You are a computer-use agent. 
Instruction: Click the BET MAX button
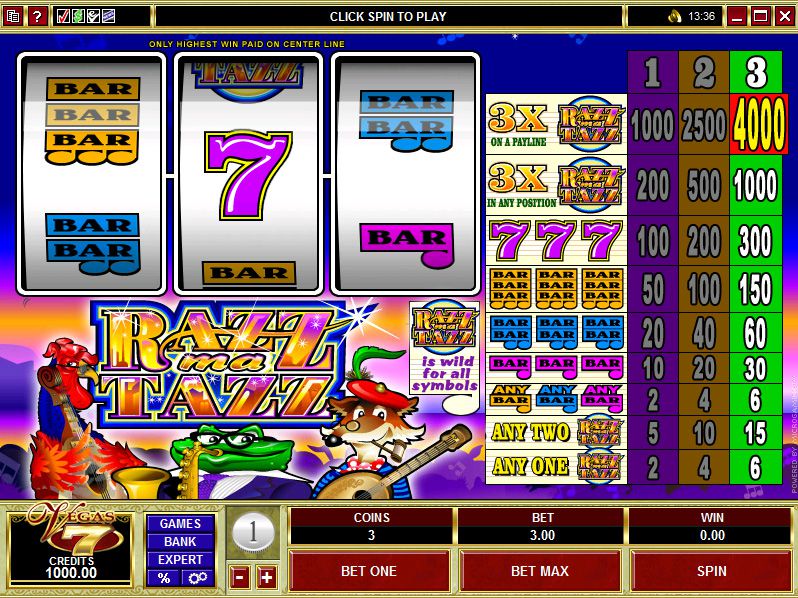click(540, 571)
